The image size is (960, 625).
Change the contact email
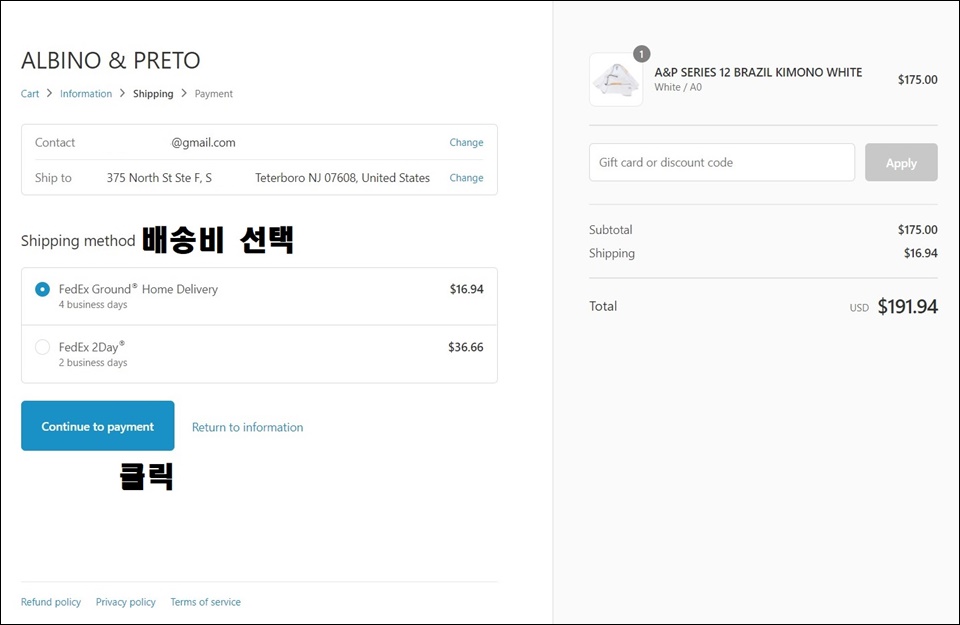point(466,142)
